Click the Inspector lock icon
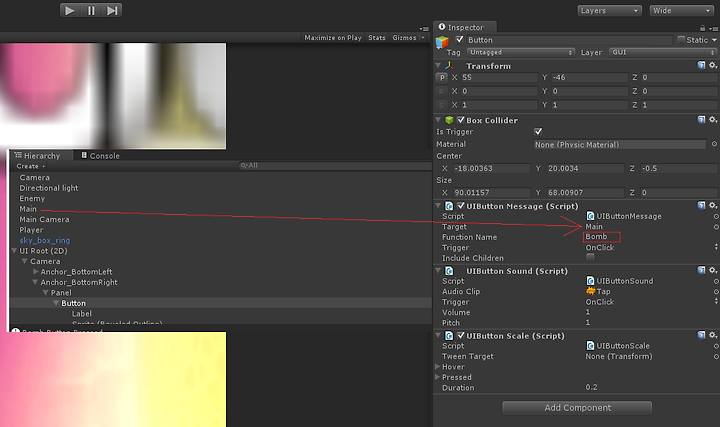This screenshot has height=427, width=720. click(x=702, y=28)
